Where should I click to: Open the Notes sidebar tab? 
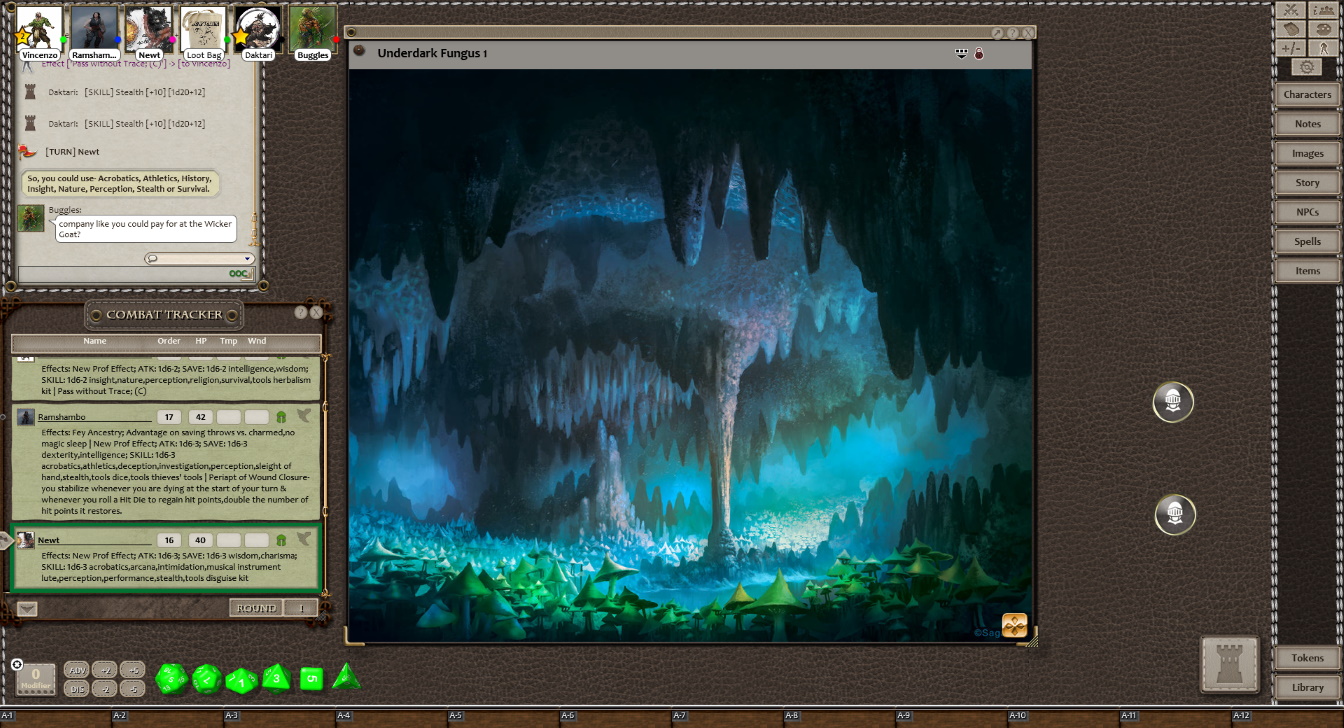tap(1307, 124)
